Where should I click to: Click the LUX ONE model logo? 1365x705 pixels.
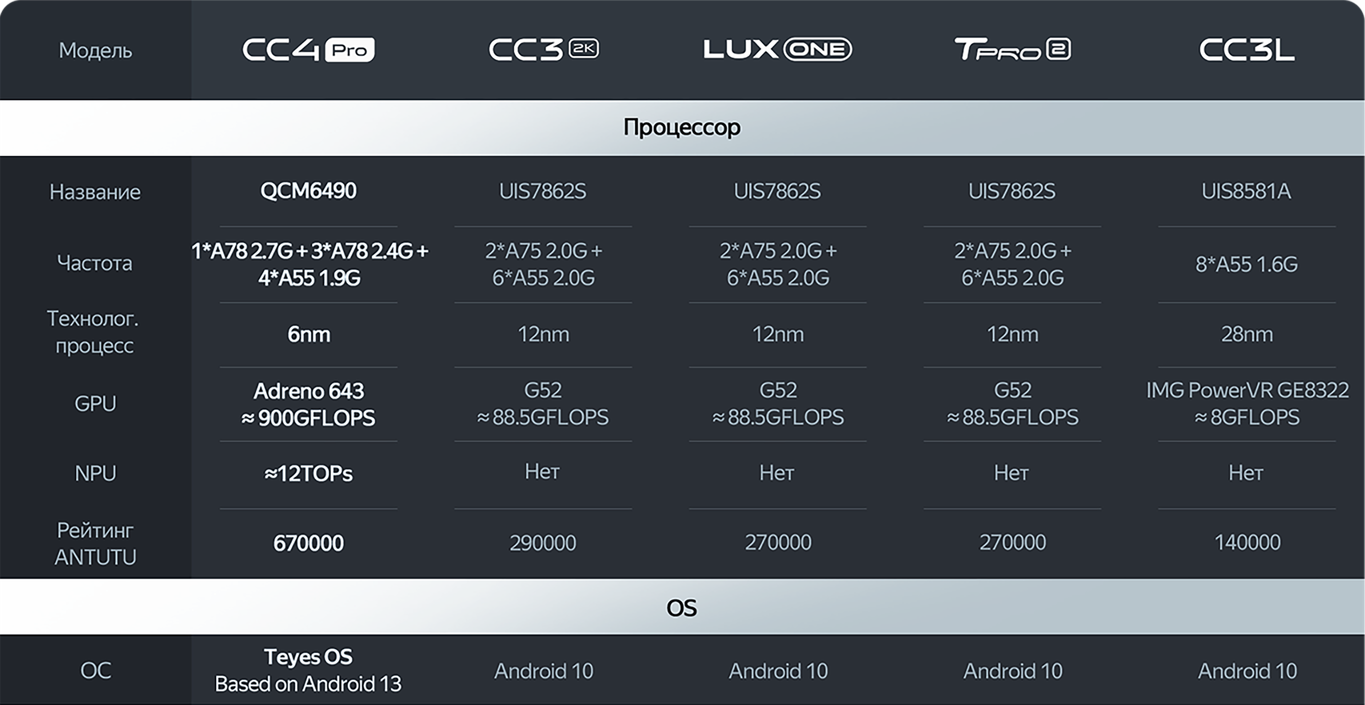pos(777,49)
